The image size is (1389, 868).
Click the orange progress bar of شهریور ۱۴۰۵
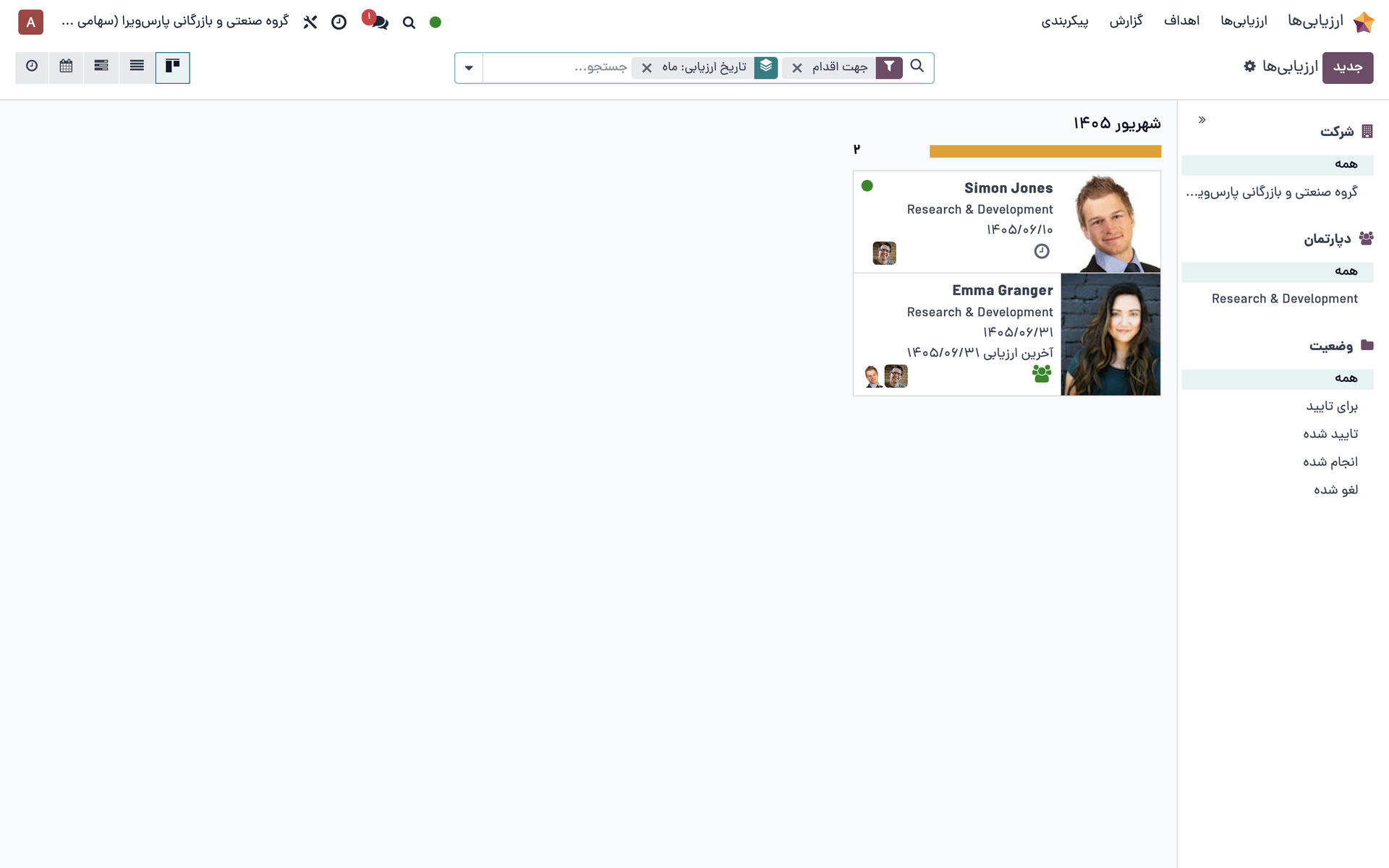pos(1045,151)
